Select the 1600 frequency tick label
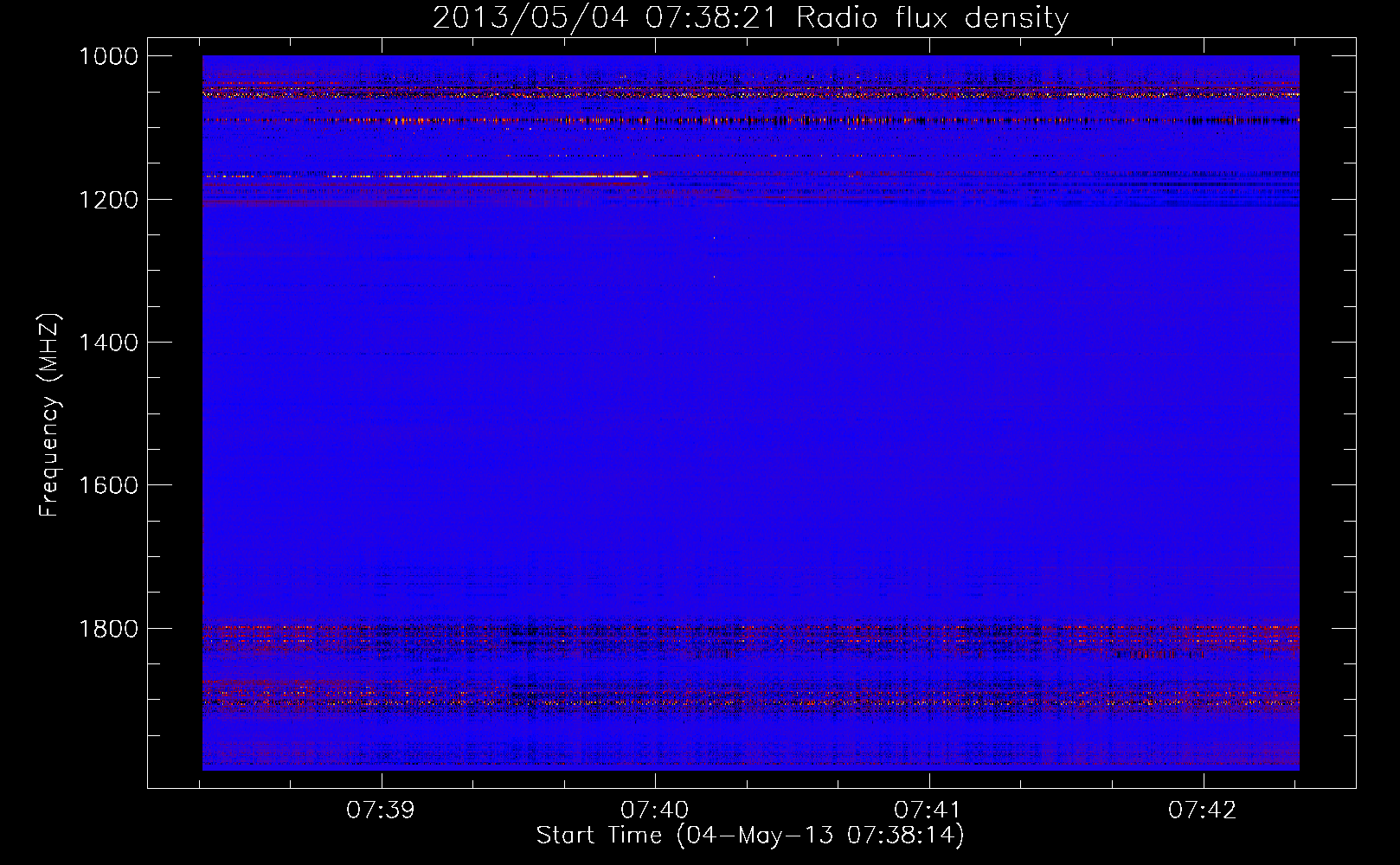The height and width of the screenshot is (865, 1400). point(108,485)
